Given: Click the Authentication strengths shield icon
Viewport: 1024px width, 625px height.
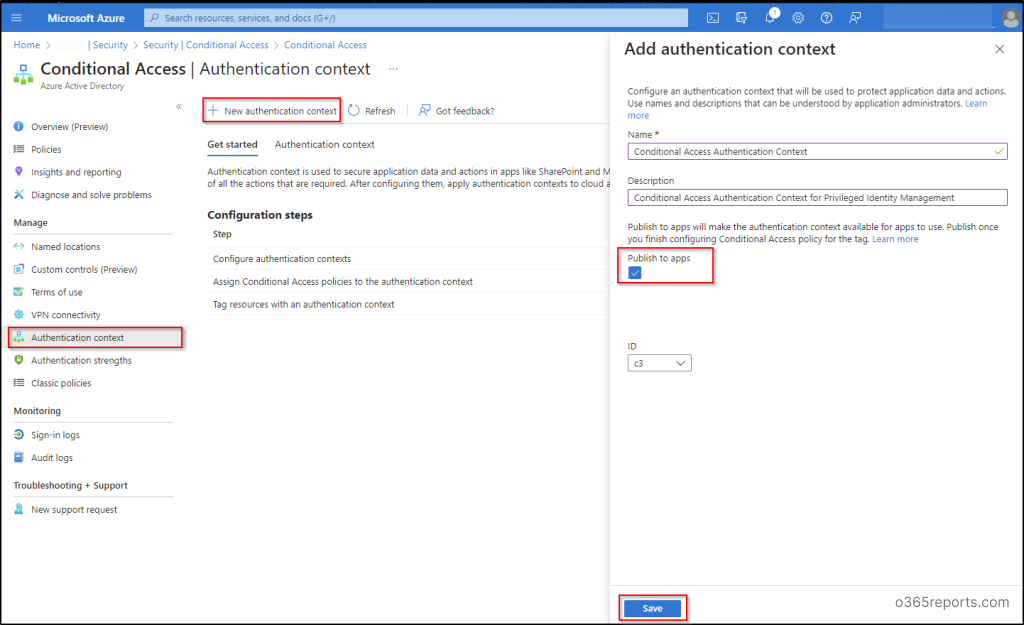Looking at the screenshot, I should 18,360.
